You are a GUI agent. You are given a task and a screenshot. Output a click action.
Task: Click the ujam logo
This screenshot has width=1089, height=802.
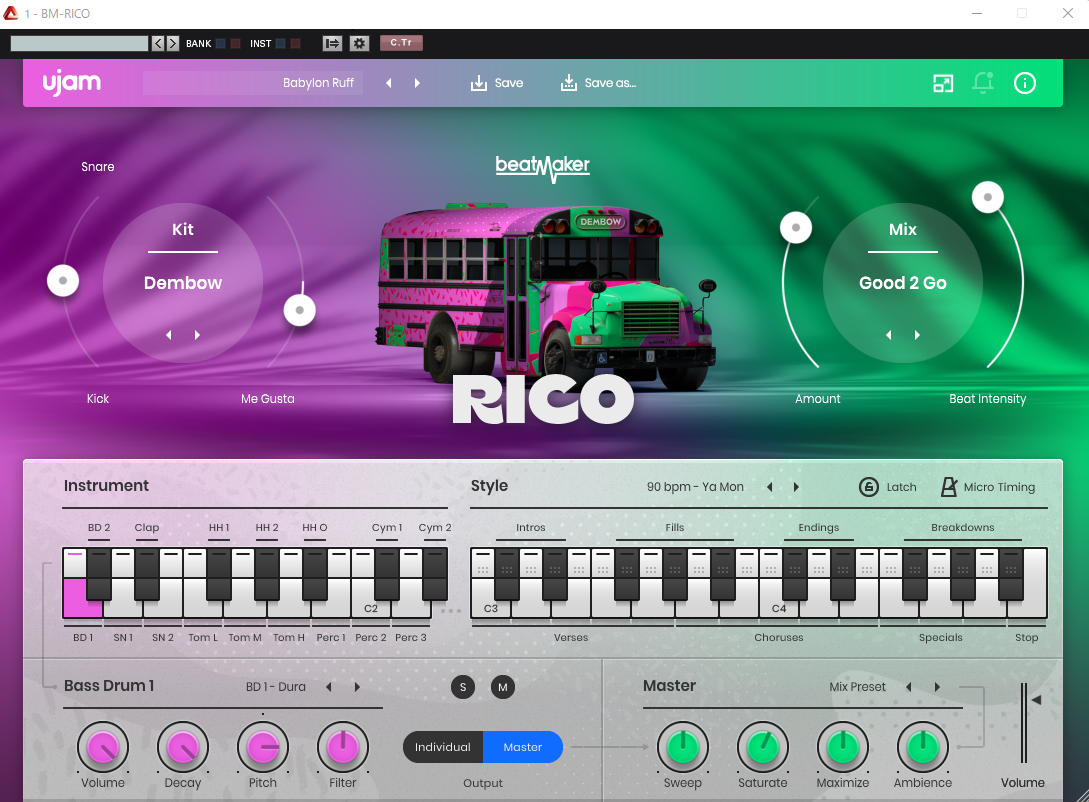point(72,83)
